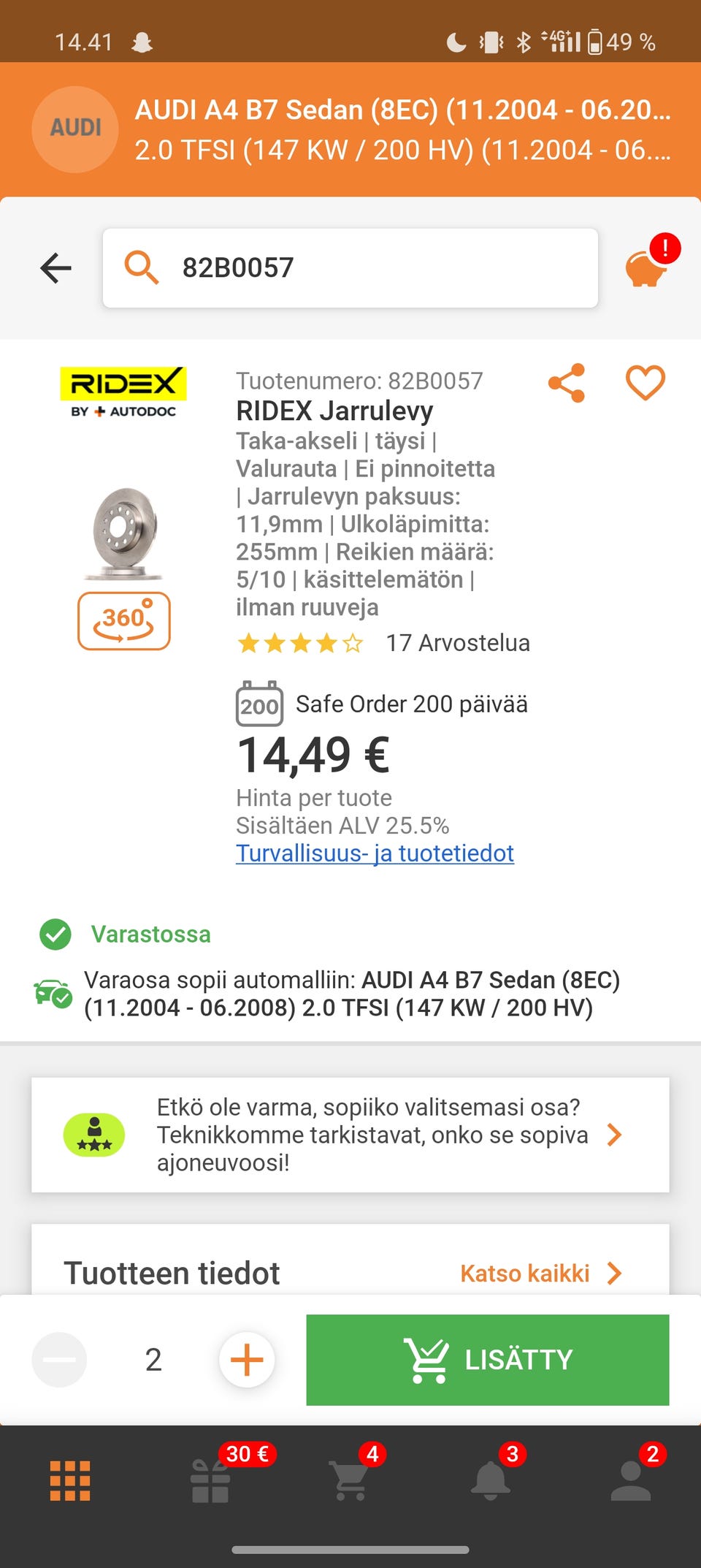Open the 360 degree product view

tap(124, 621)
